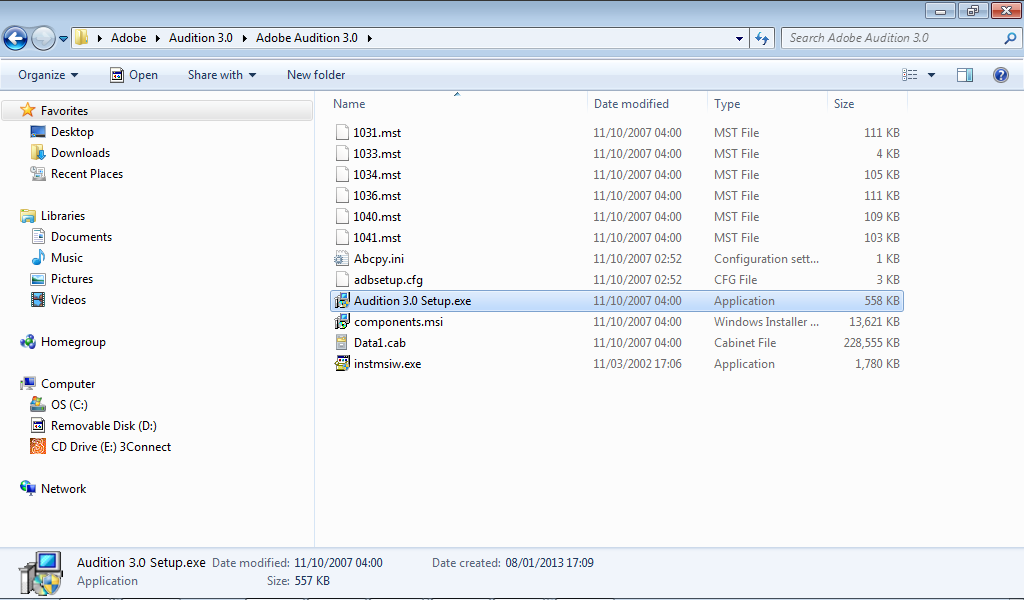Select the 1041.mst file icon

point(342,238)
